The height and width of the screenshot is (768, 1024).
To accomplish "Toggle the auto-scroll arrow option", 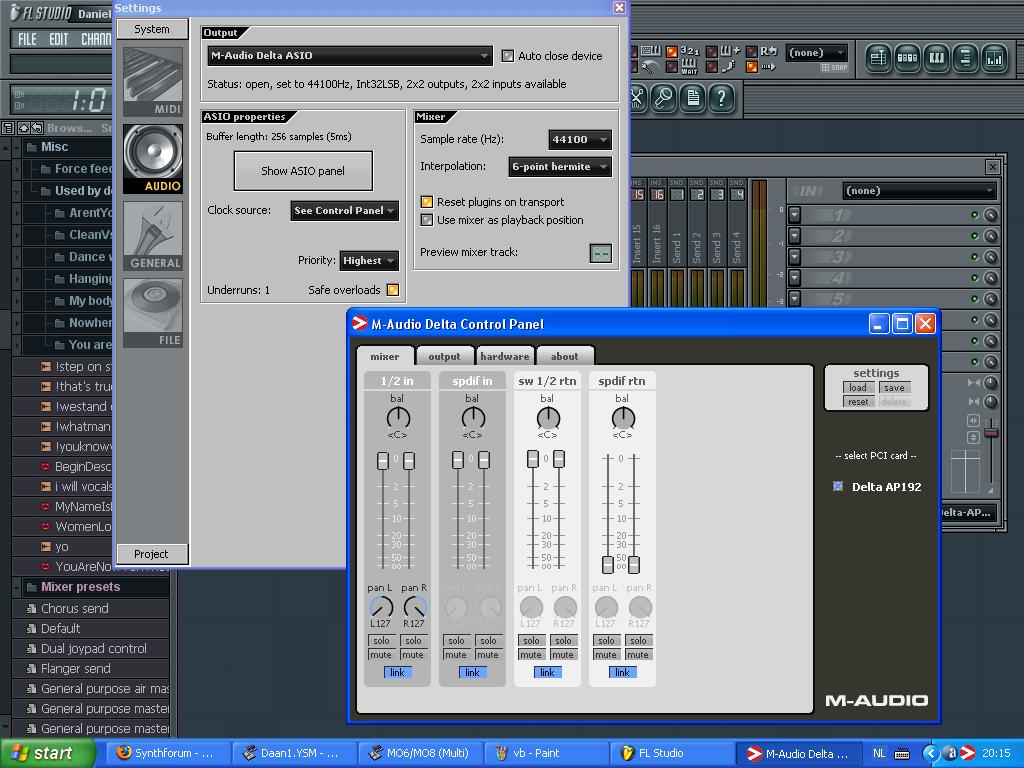I will coord(761,66).
